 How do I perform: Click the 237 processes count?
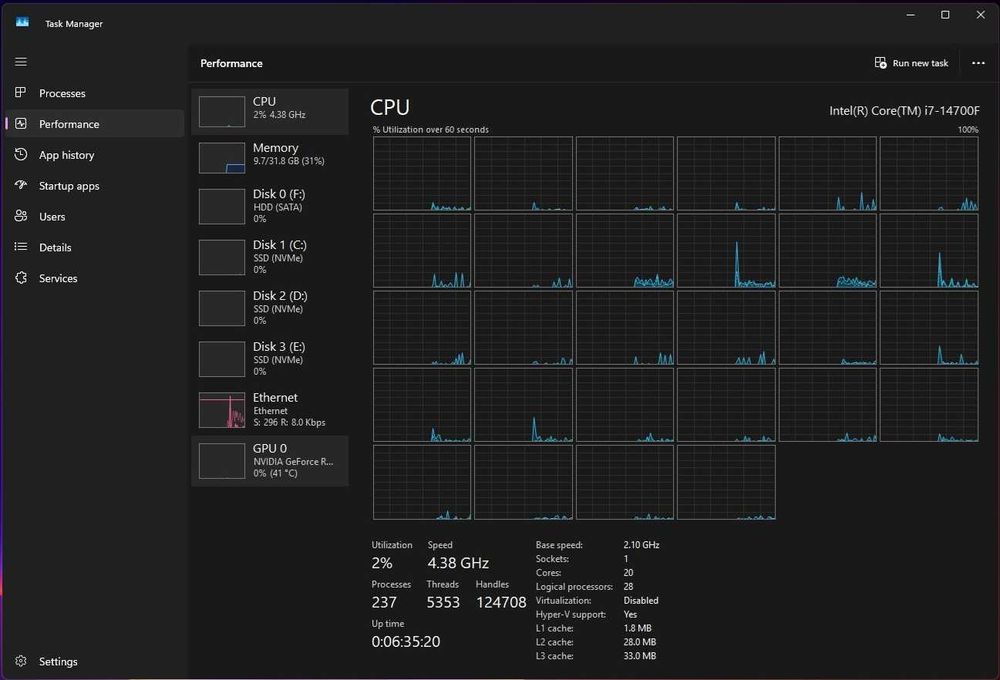pos(384,602)
